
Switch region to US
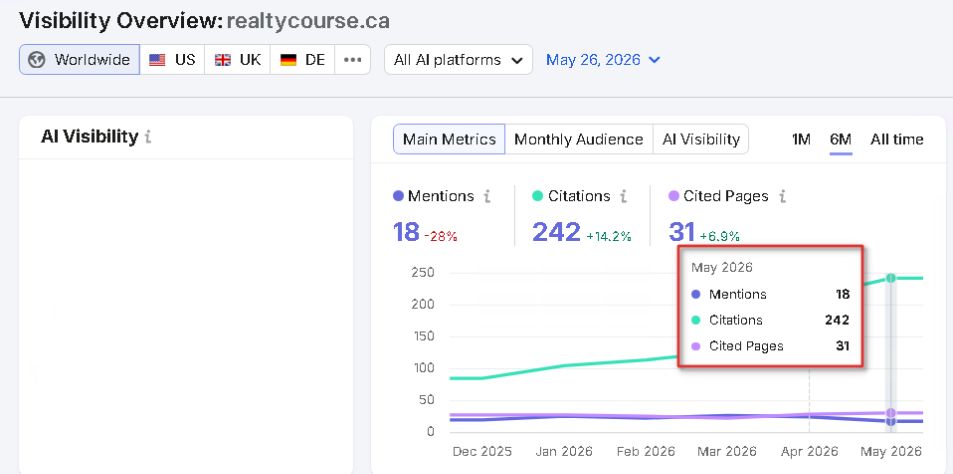click(172, 60)
